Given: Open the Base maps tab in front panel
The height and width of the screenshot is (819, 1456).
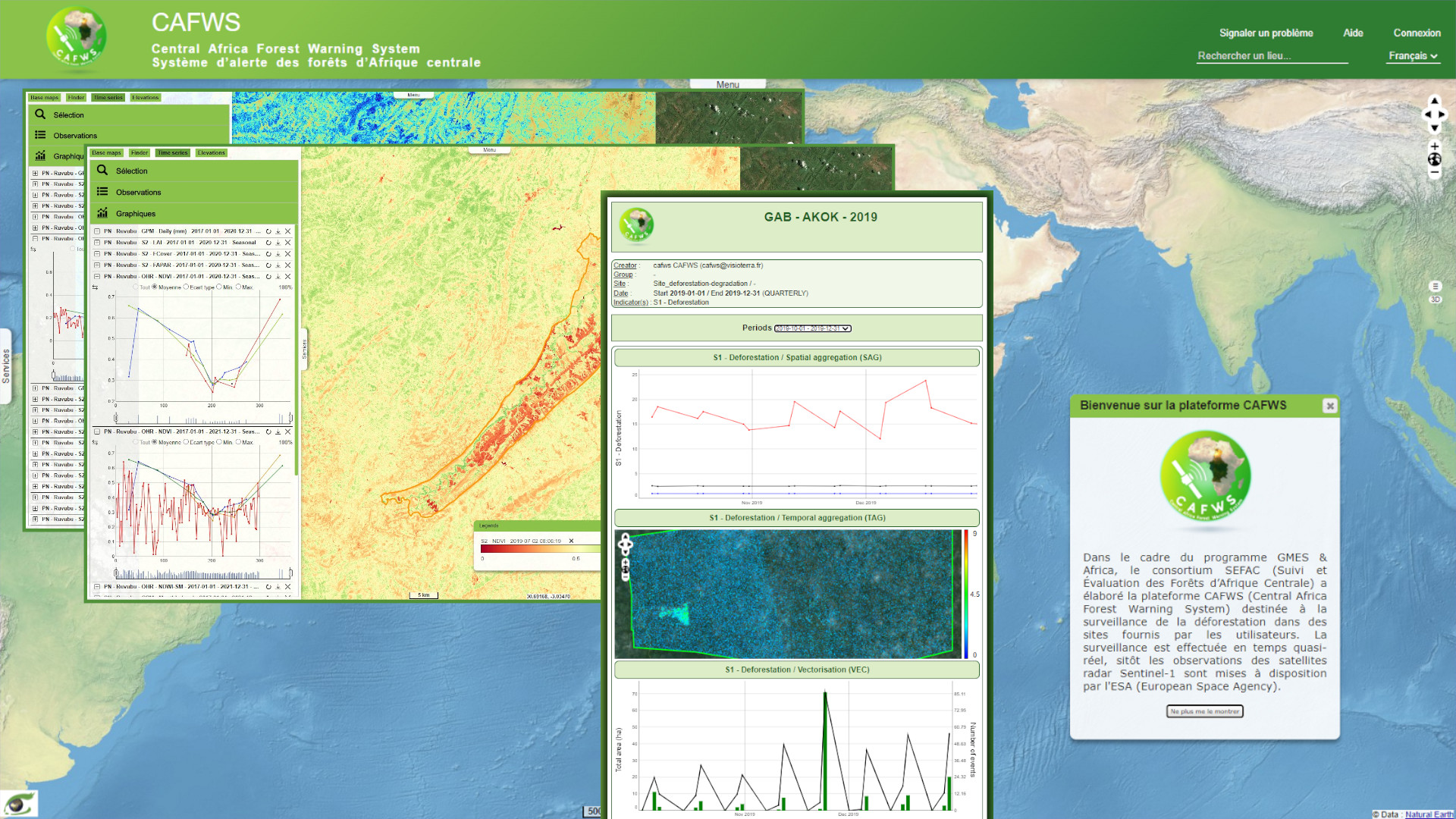Looking at the screenshot, I should click(107, 152).
